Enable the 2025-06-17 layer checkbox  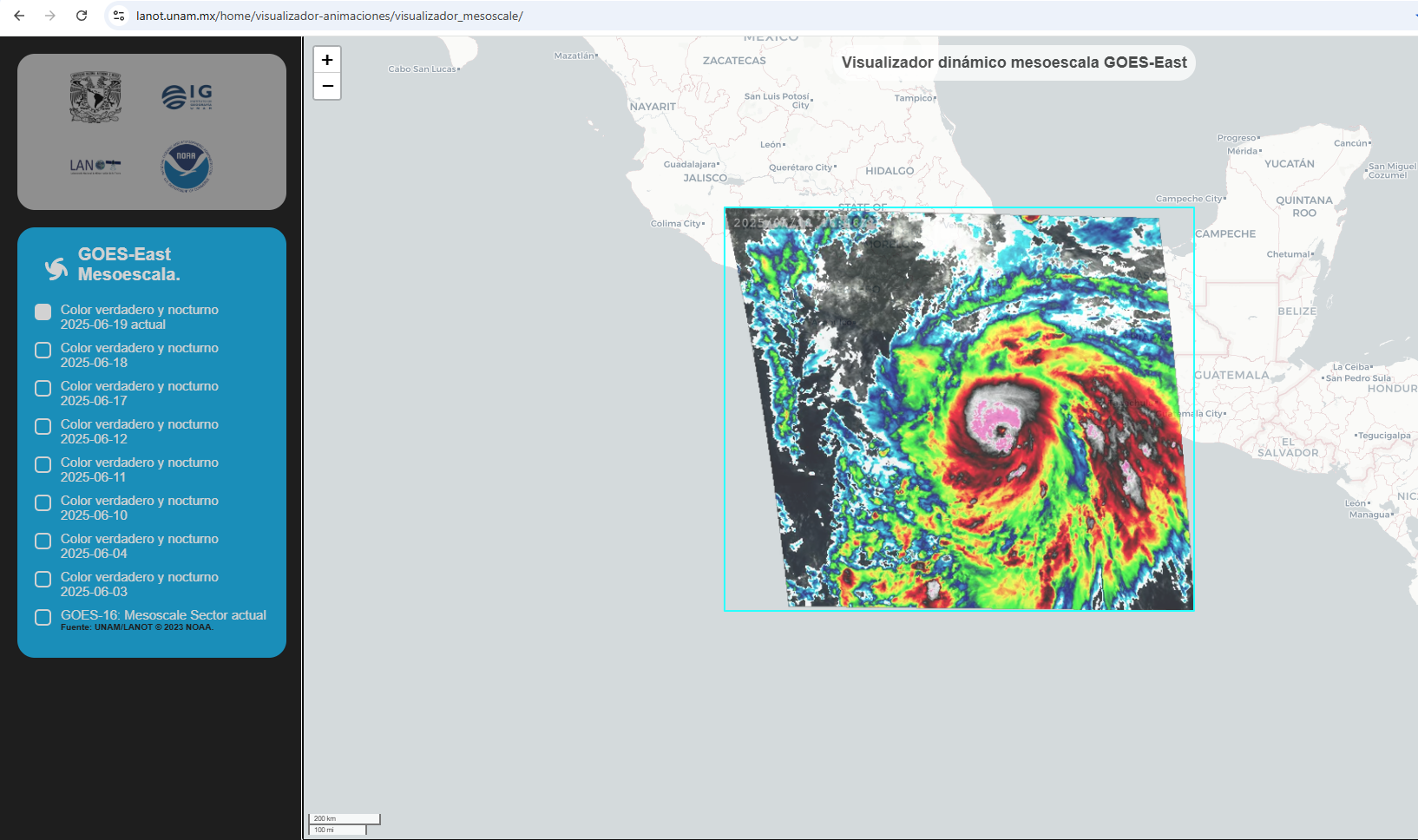43,388
